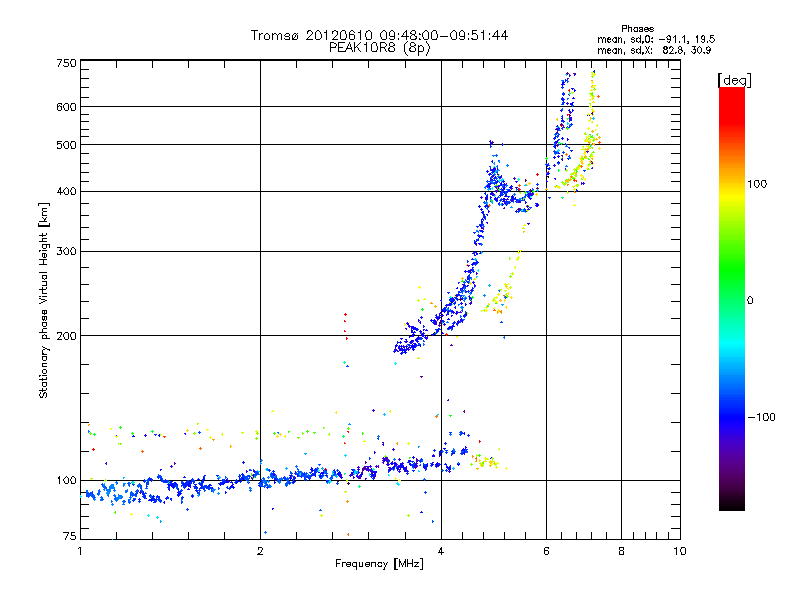The height and width of the screenshot is (600, 800).
Task: Click the y-axis tick label '600'
Action: pos(66,107)
